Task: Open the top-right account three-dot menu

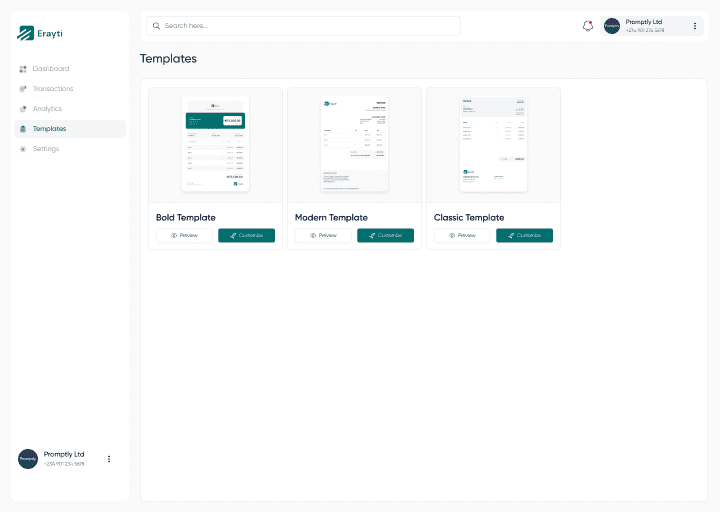Action: pos(695,26)
